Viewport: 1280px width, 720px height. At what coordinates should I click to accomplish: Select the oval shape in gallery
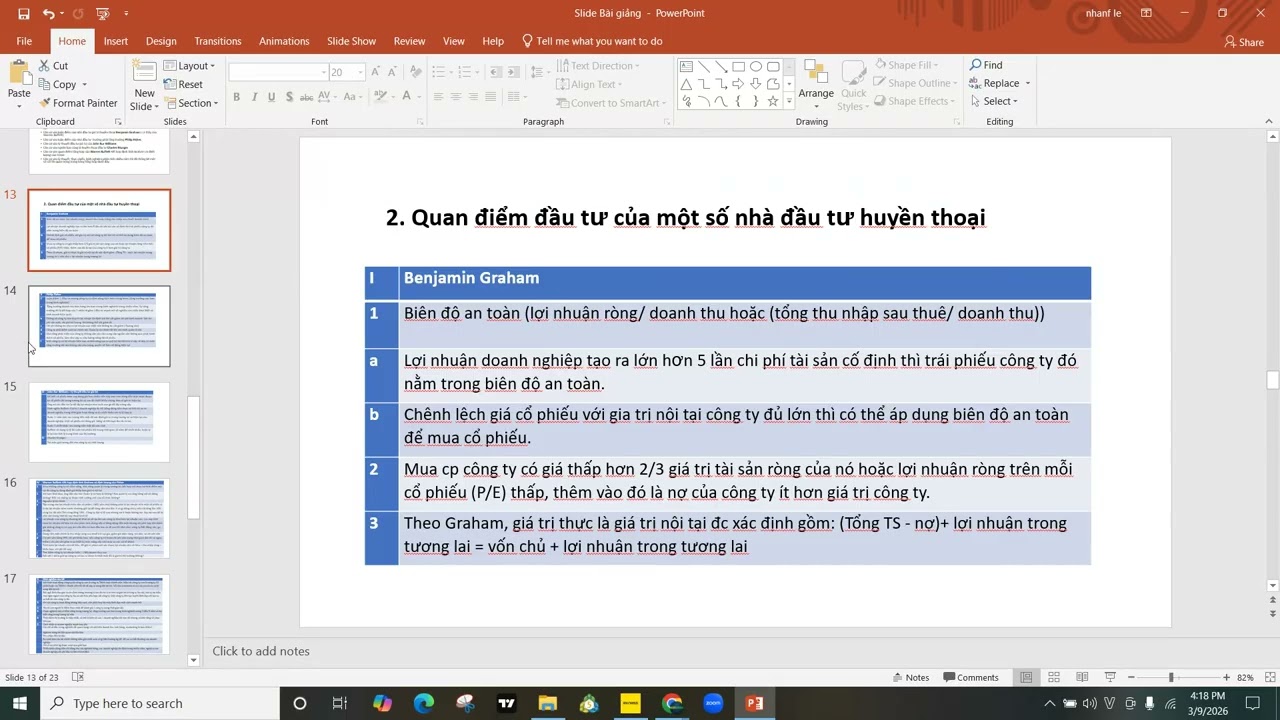pos(755,66)
